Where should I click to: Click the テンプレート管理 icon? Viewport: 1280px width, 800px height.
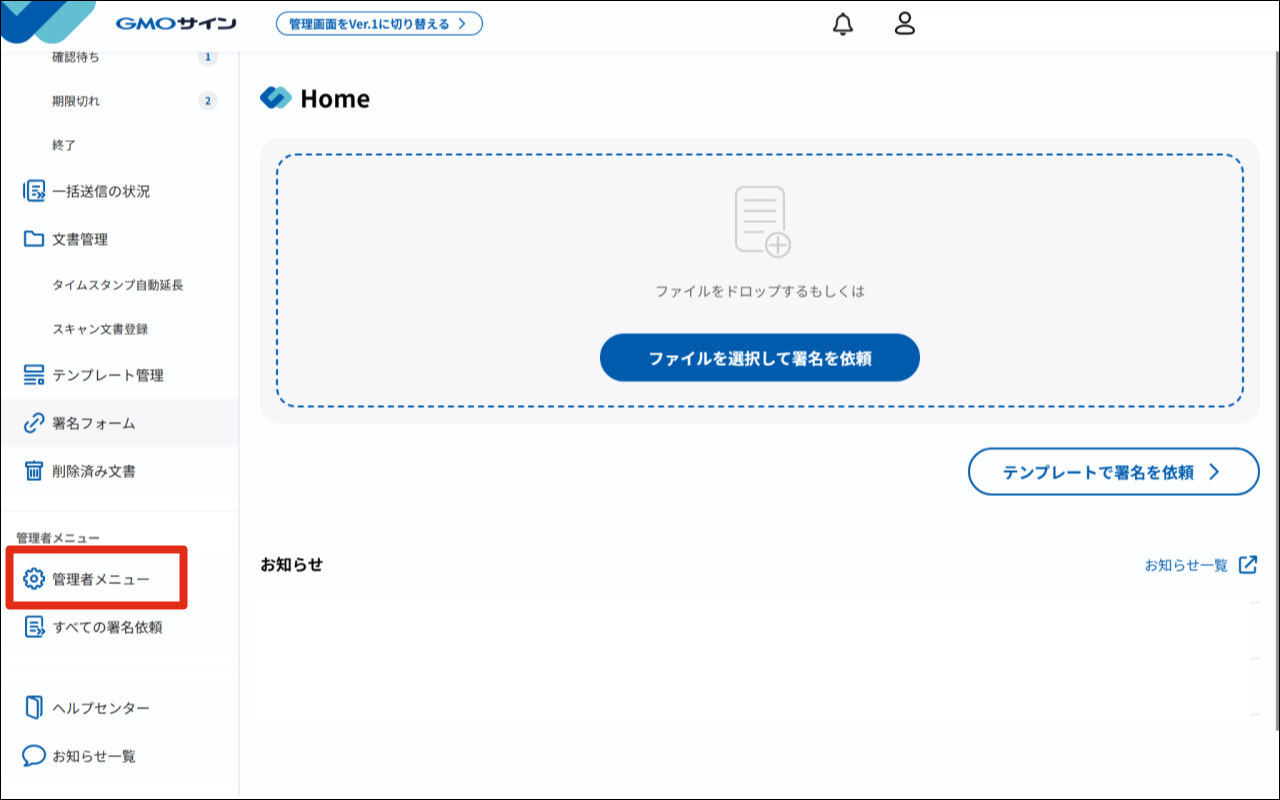(x=34, y=375)
